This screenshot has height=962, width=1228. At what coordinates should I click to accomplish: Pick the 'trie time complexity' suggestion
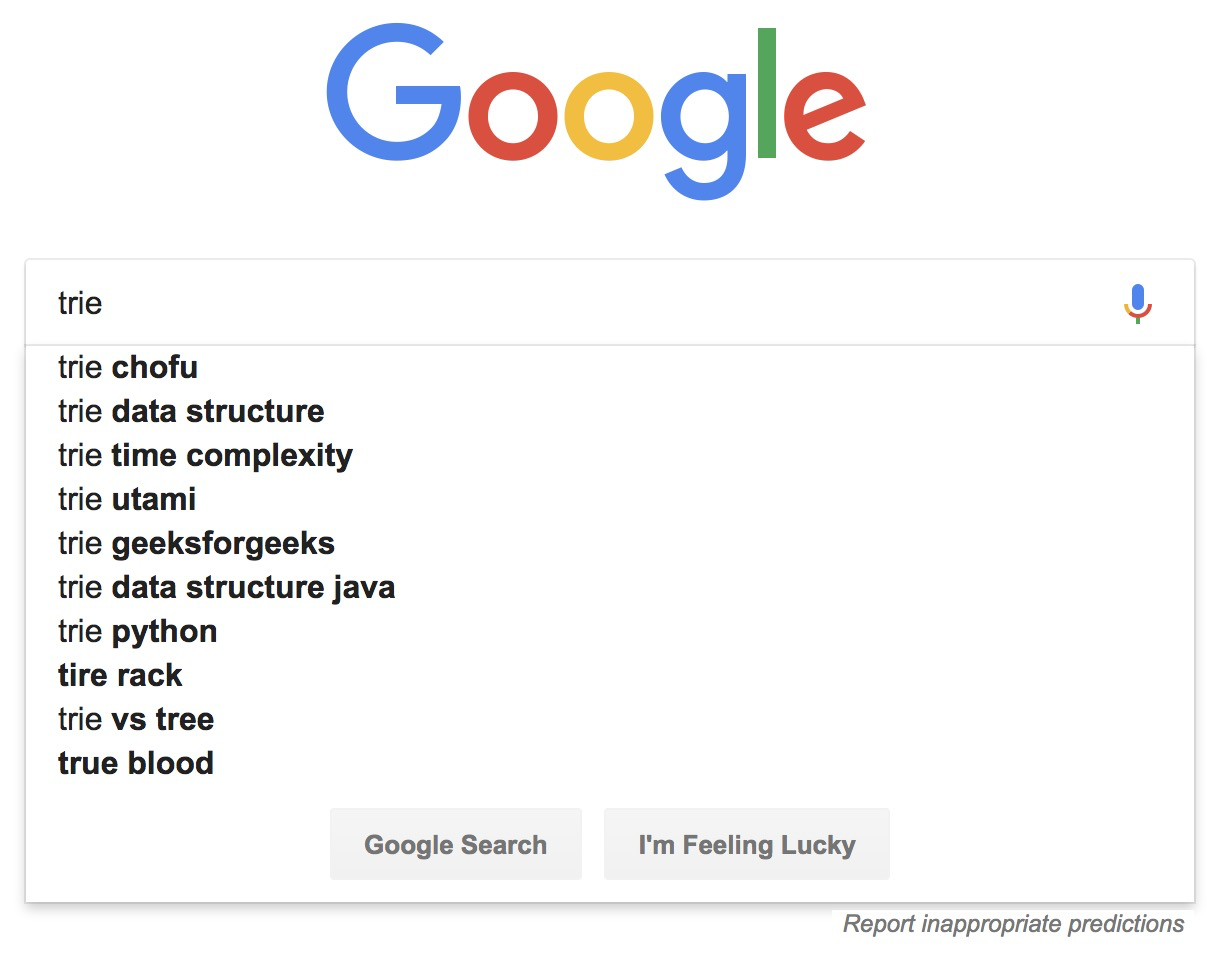click(x=205, y=456)
